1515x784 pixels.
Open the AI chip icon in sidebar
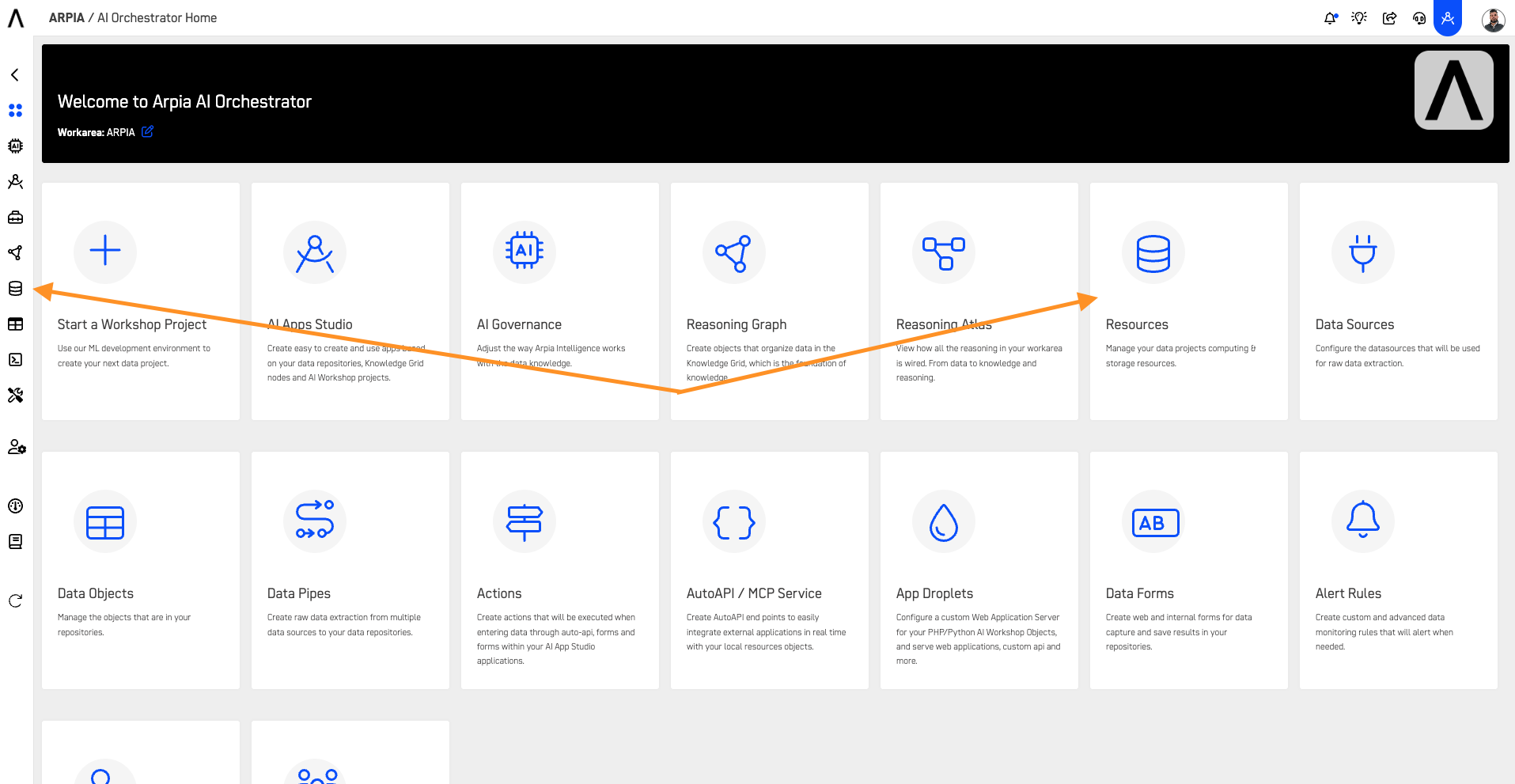tap(15, 146)
